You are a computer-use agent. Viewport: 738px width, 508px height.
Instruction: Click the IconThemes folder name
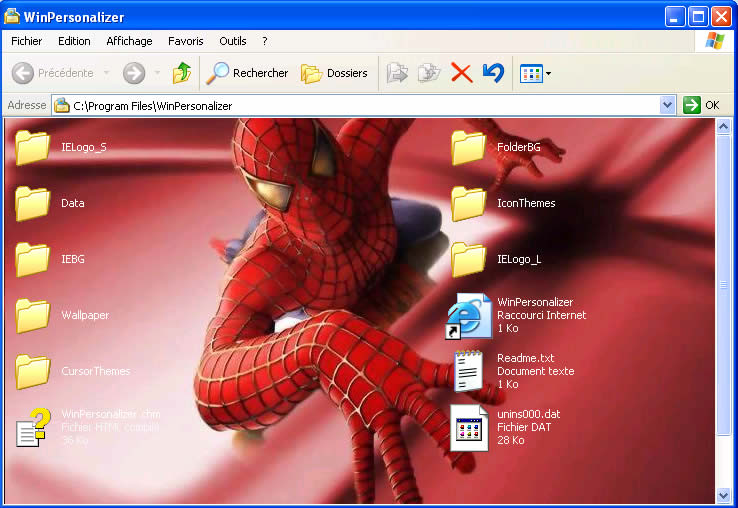(x=526, y=203)
